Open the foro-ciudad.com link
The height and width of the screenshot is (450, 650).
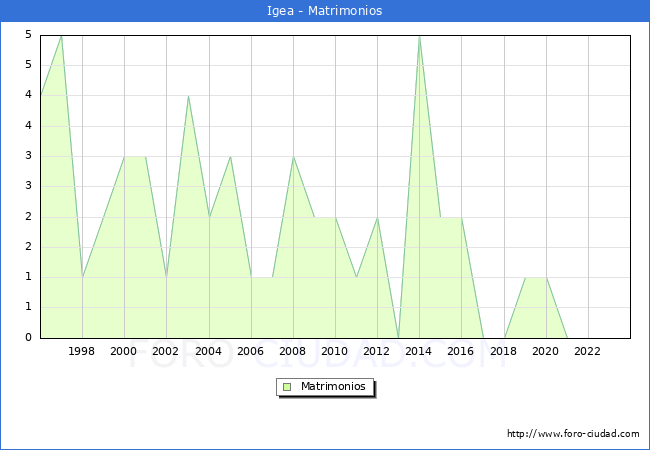573,434
